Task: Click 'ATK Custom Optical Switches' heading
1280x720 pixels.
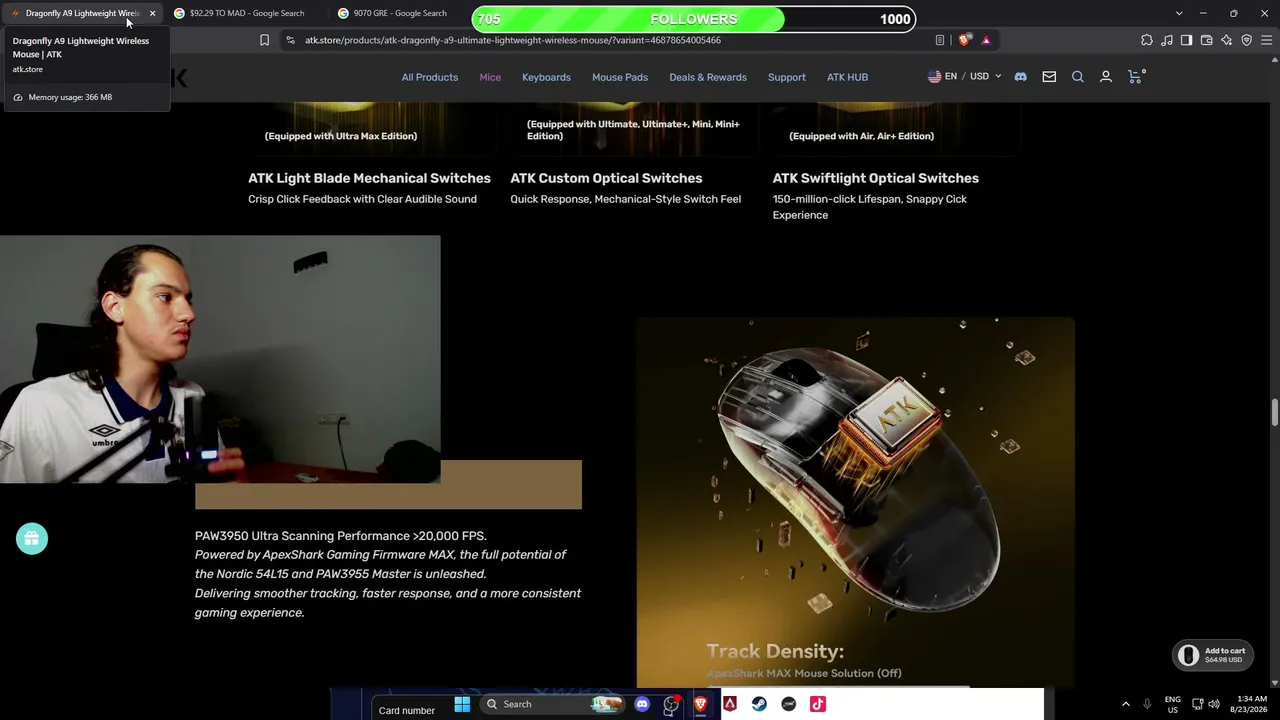Action: 606,178
